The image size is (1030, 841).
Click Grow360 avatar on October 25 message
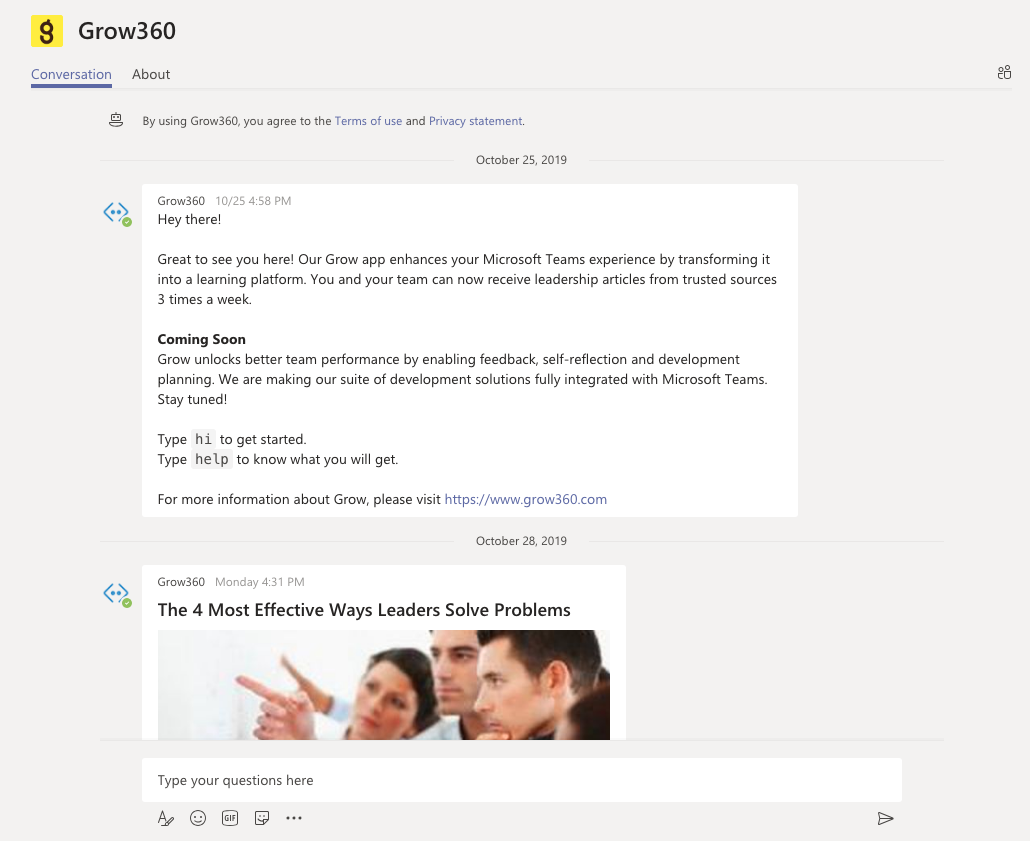coord(117,214)
